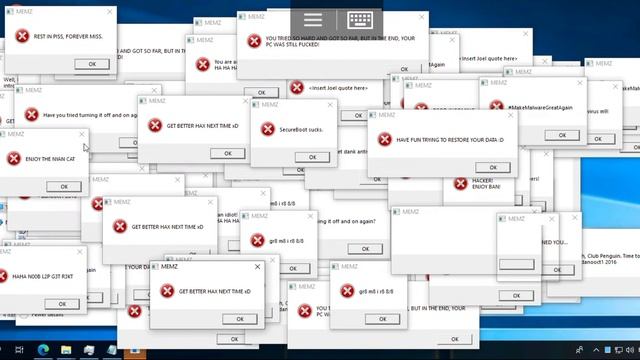Click 'SecureBoot sucks.' message text
The image size is (640, 360).
click(x=301, y=129)
